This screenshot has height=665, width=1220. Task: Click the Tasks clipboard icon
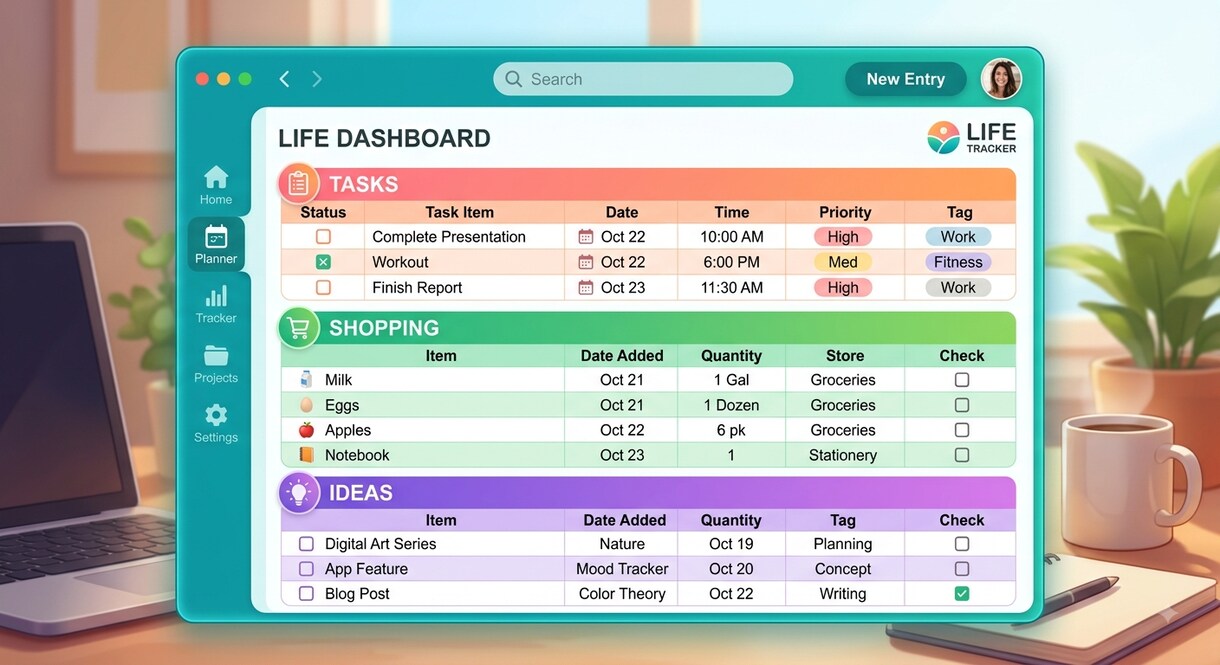tap(298, 184)
